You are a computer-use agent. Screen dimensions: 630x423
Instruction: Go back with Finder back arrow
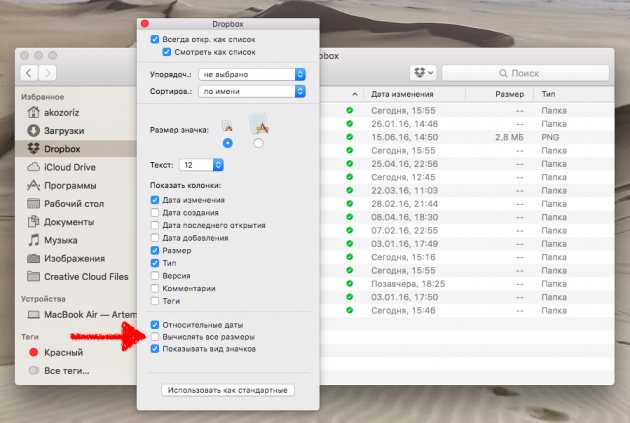(x=29, y=73)
